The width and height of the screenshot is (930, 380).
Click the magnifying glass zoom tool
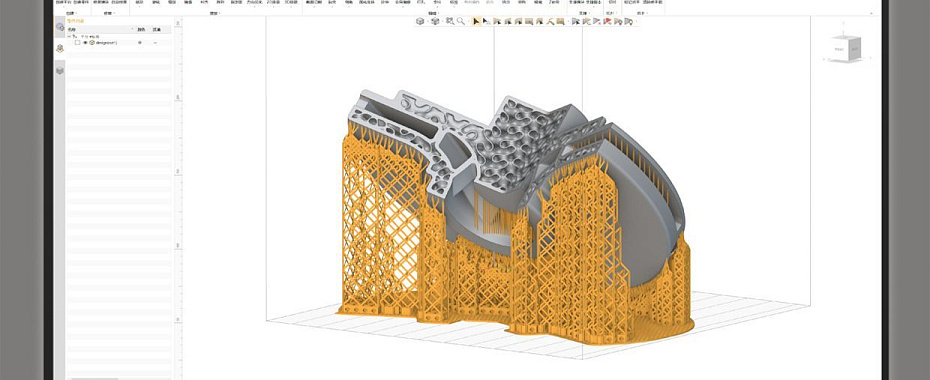click(461, 21)
